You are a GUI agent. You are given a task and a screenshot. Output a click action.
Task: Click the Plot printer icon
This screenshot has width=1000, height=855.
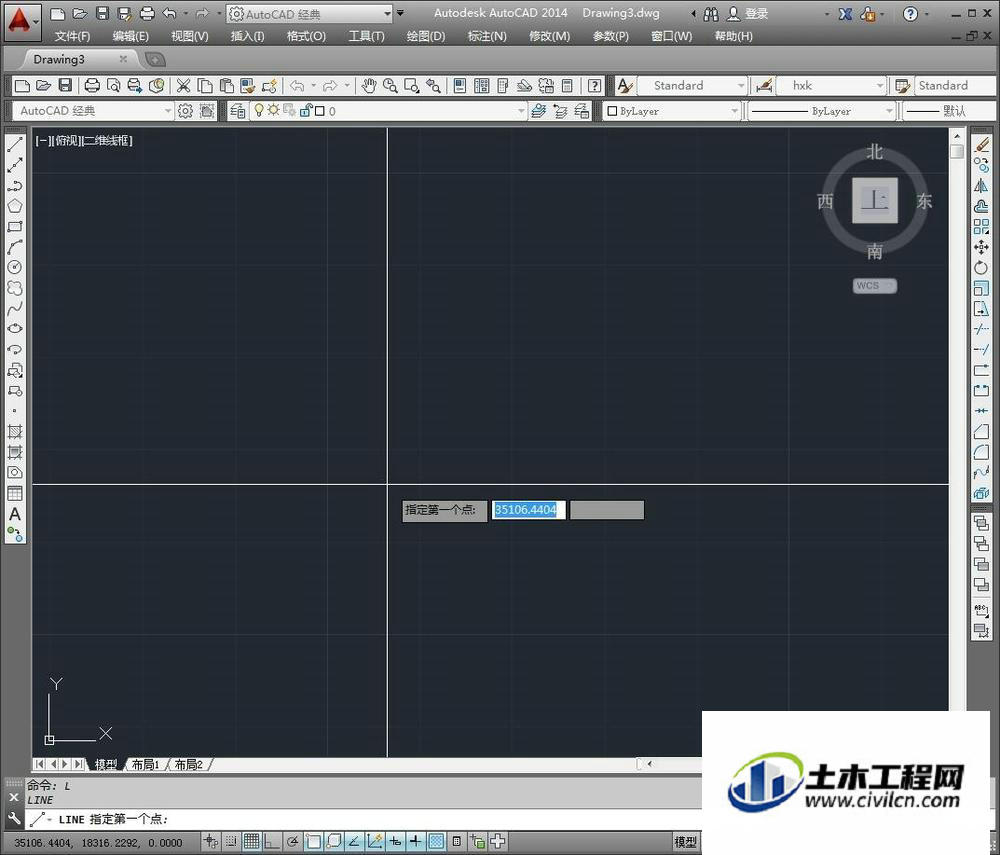point(92,85)
